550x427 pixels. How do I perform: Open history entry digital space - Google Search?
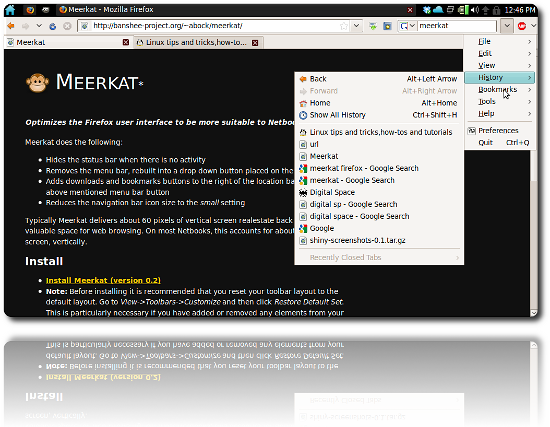(379, 216)
